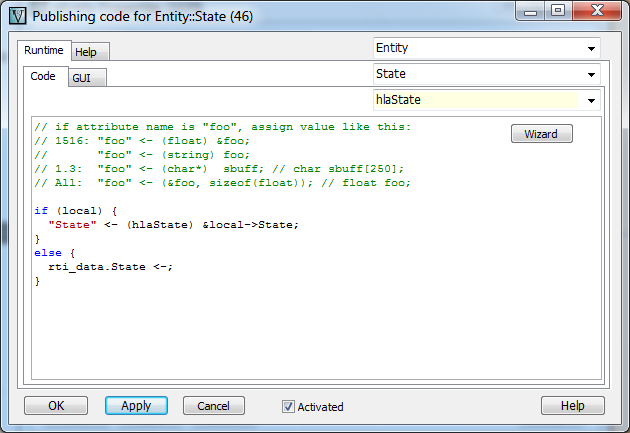Click Apply to save changes
The image size is (630, 433).
pyautogui.click(x=136, y=405)
